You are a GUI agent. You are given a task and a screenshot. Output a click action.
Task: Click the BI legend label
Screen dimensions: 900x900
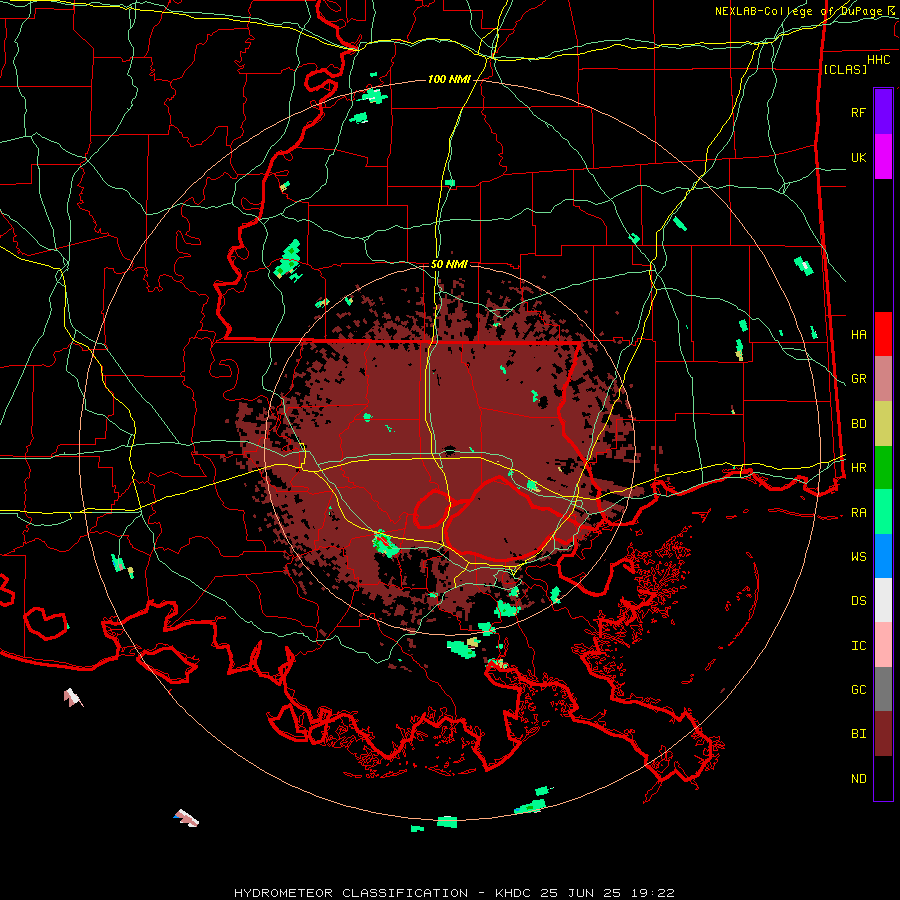[x=859, y=734]
